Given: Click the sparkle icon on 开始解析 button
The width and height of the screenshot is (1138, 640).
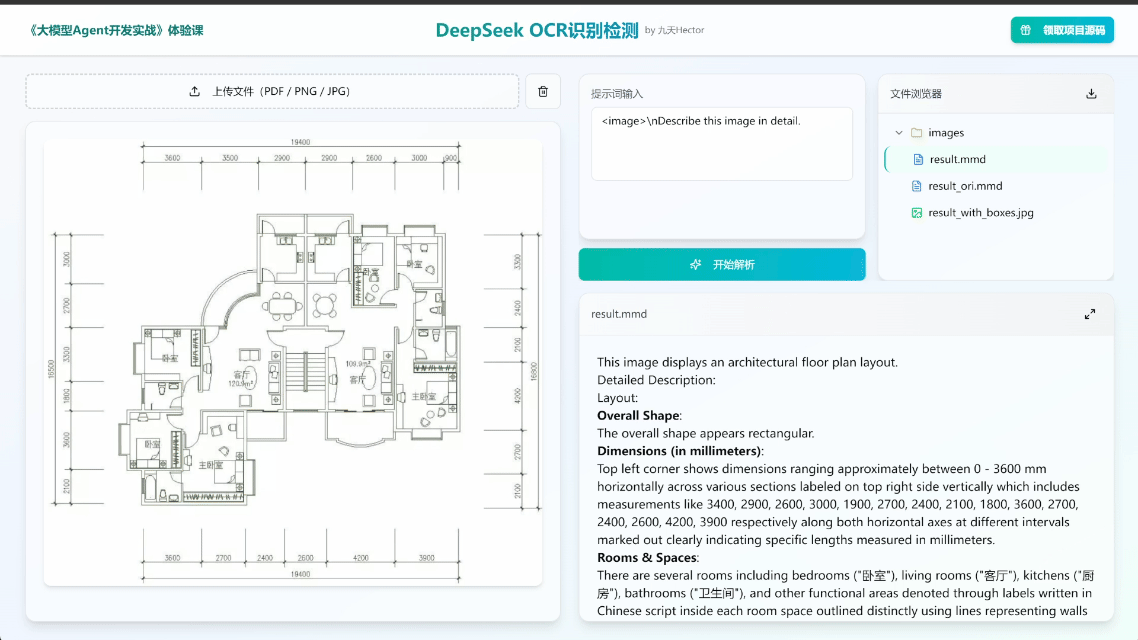Looking at the screenshot, I should (x=695, y=264).
